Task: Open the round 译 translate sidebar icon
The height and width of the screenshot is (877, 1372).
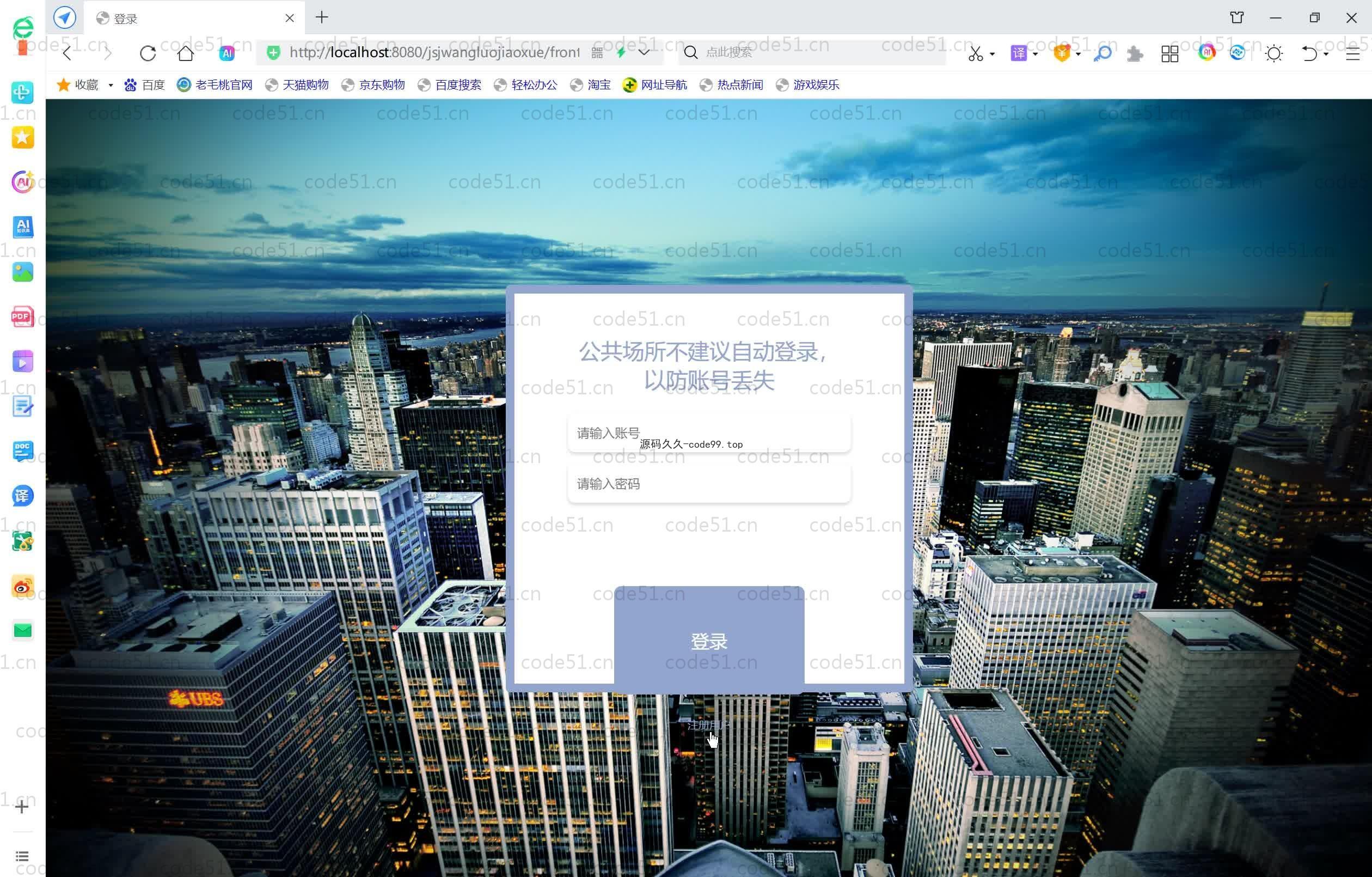Action: [x=23, y=496]
